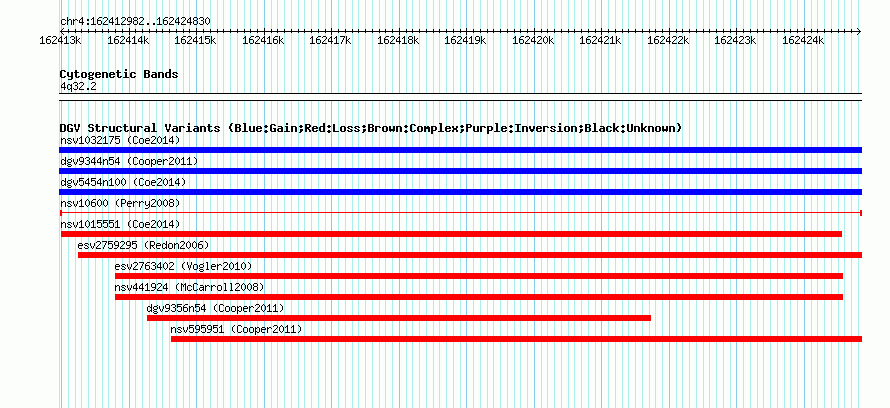Click the 162422k ruler tick label
The height and width of the screenshot is (408, 890).
669,40
